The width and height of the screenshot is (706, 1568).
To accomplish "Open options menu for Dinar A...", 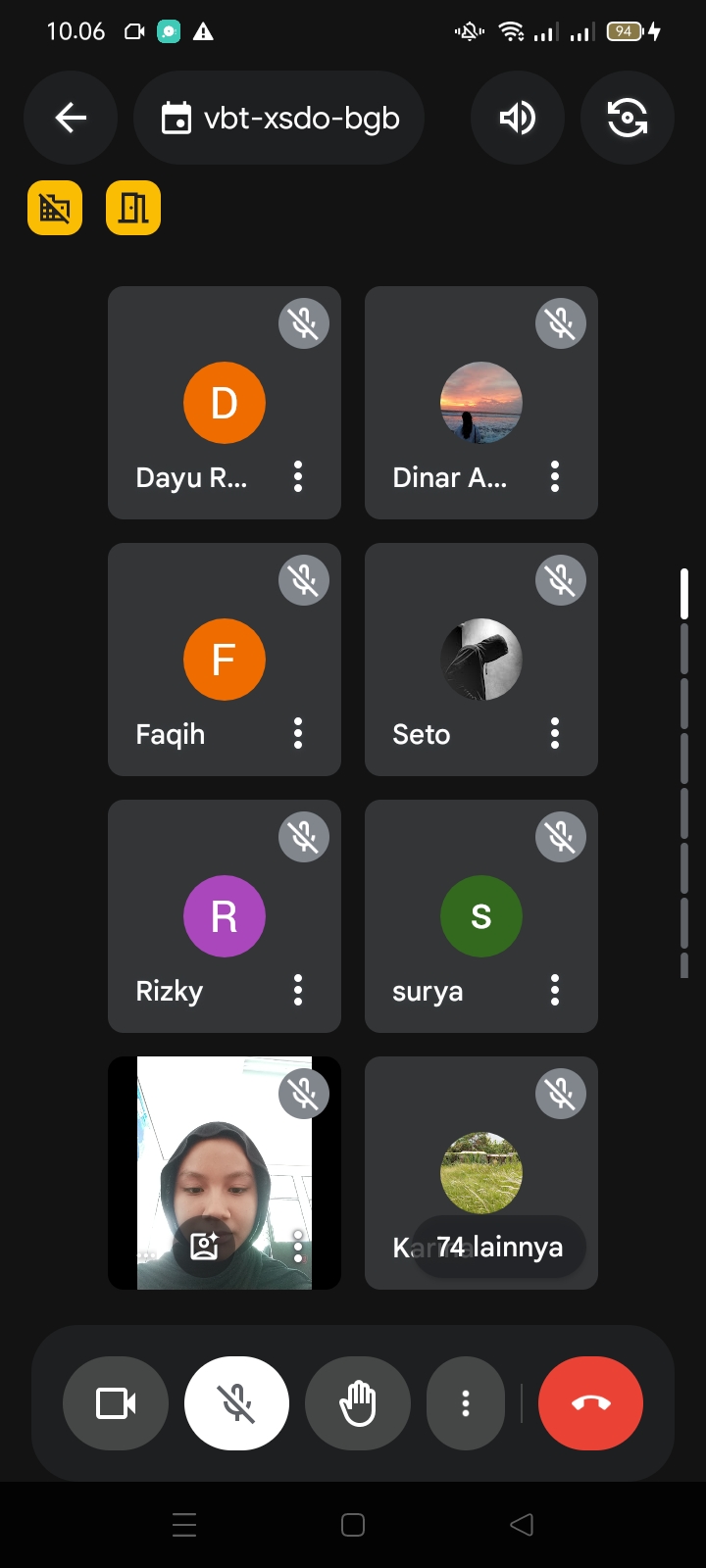I will (555, 477).
